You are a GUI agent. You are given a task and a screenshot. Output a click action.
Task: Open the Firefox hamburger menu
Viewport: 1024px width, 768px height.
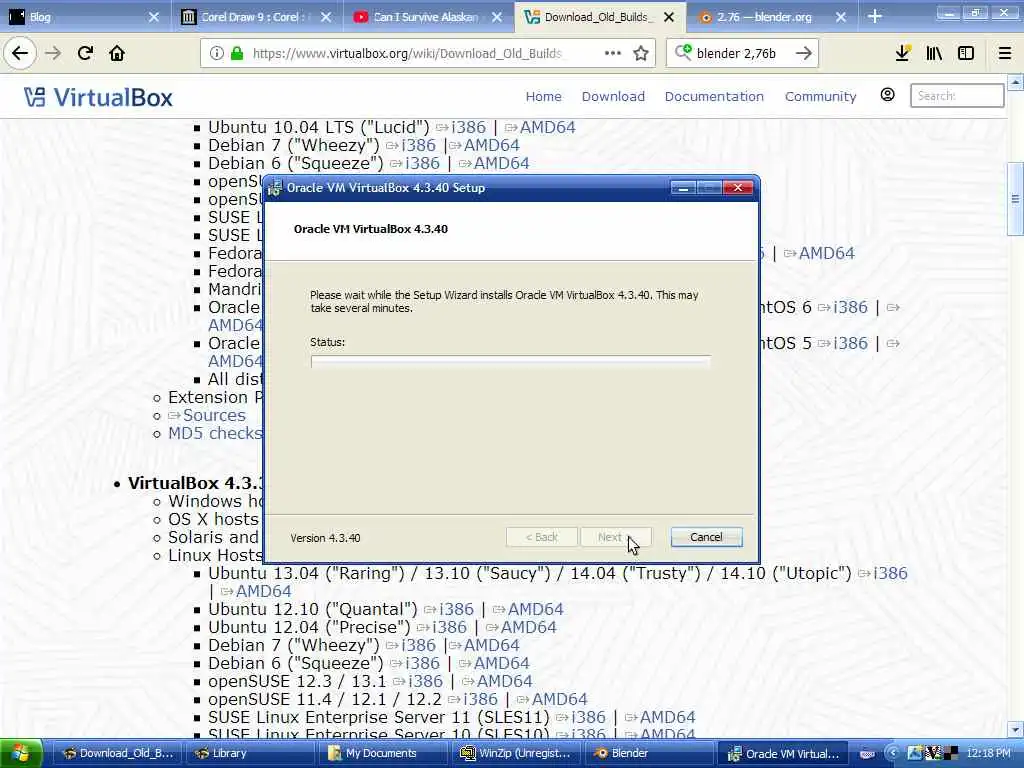tap(1005, 54)
